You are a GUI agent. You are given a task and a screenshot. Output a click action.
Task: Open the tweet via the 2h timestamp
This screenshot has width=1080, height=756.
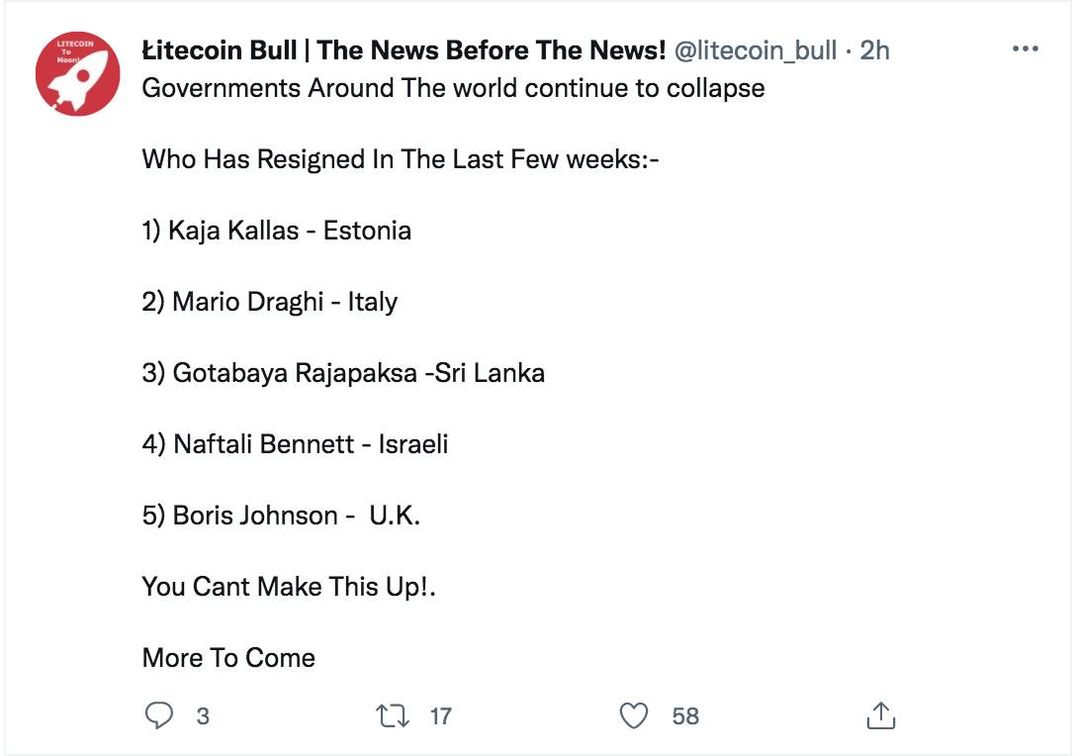(874, 50)
